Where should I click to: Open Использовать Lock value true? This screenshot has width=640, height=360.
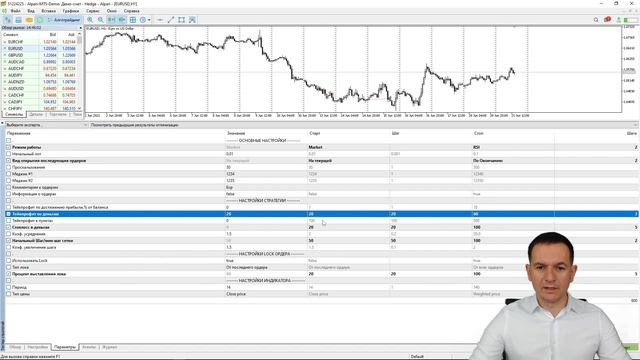tap(230, 261)
